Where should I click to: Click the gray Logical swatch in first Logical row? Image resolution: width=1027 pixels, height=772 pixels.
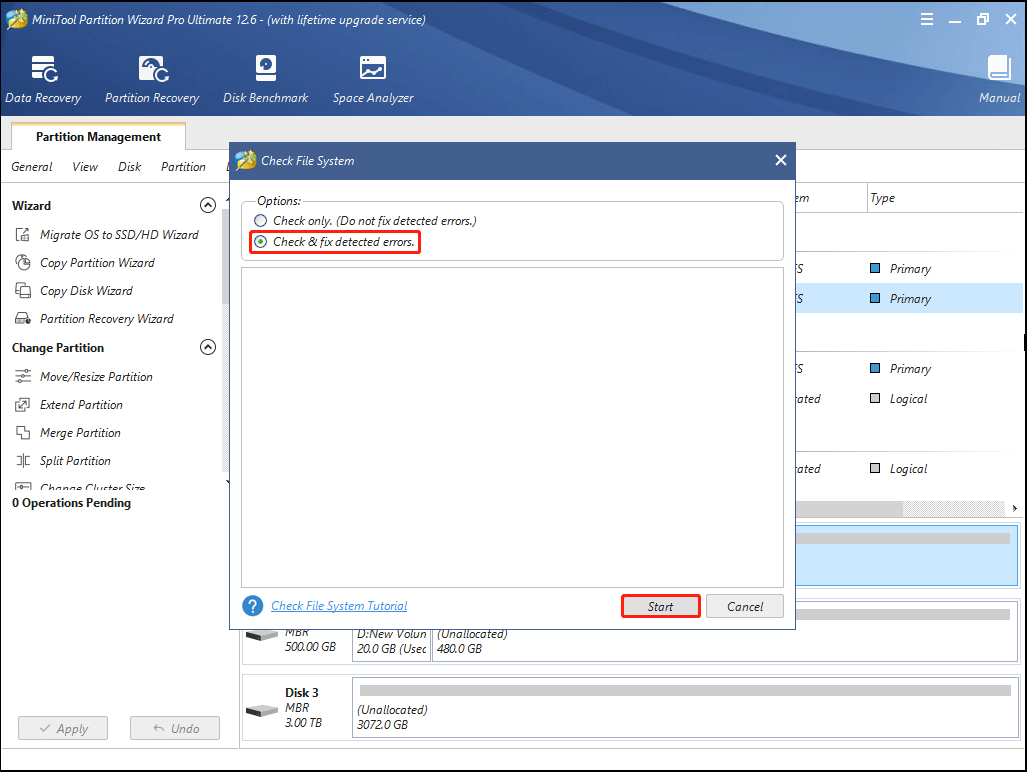coord(874,398)
